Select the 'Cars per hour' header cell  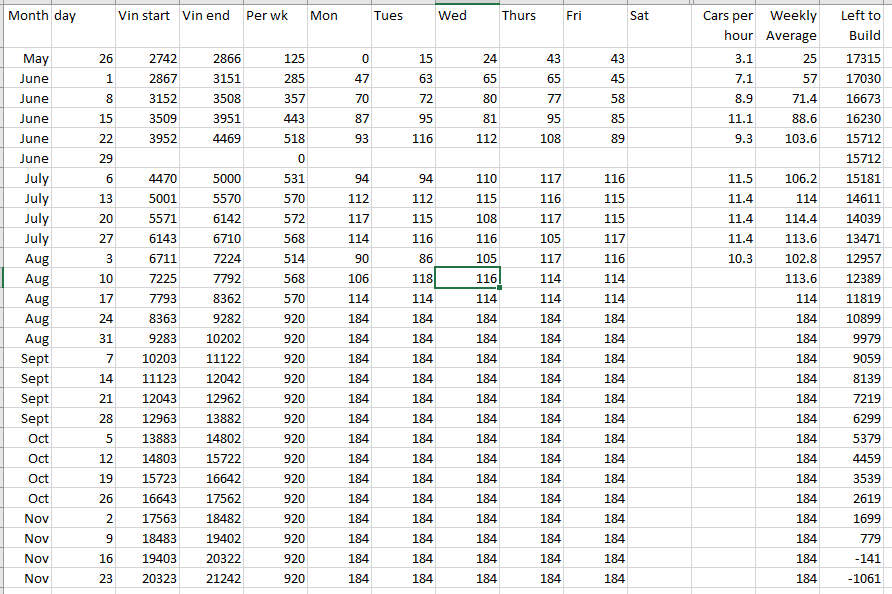coord(724,26)
